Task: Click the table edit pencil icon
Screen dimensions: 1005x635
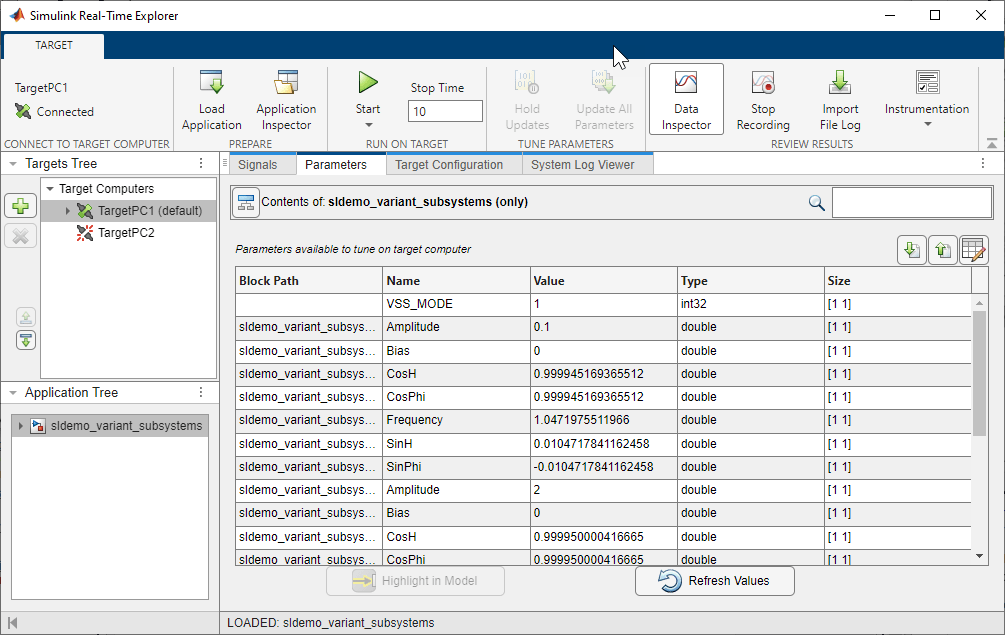Action: 973,250
